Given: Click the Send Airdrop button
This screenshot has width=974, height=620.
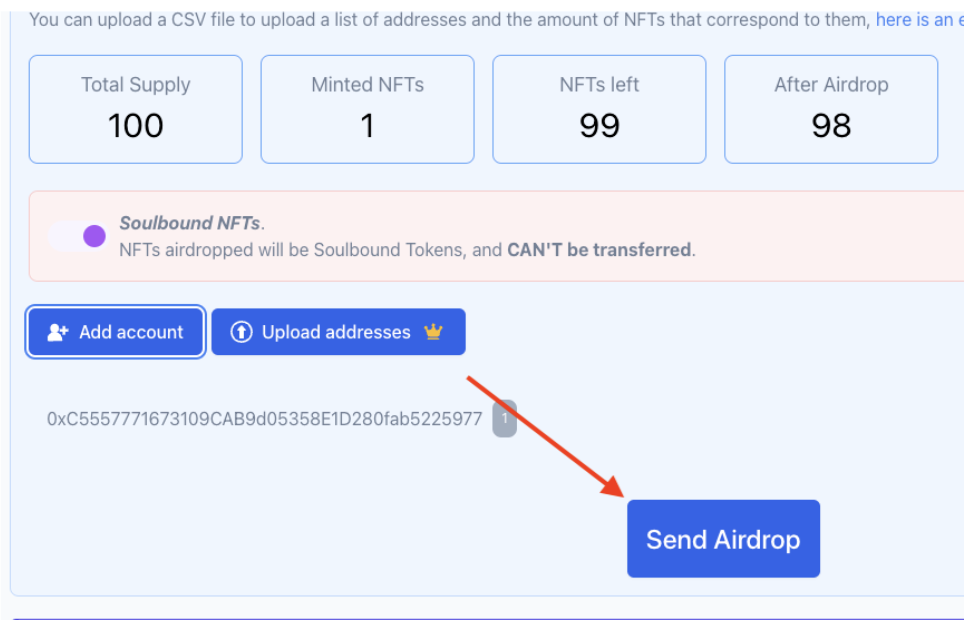Looking at the screenshot, I should click(x=723, y=539).
